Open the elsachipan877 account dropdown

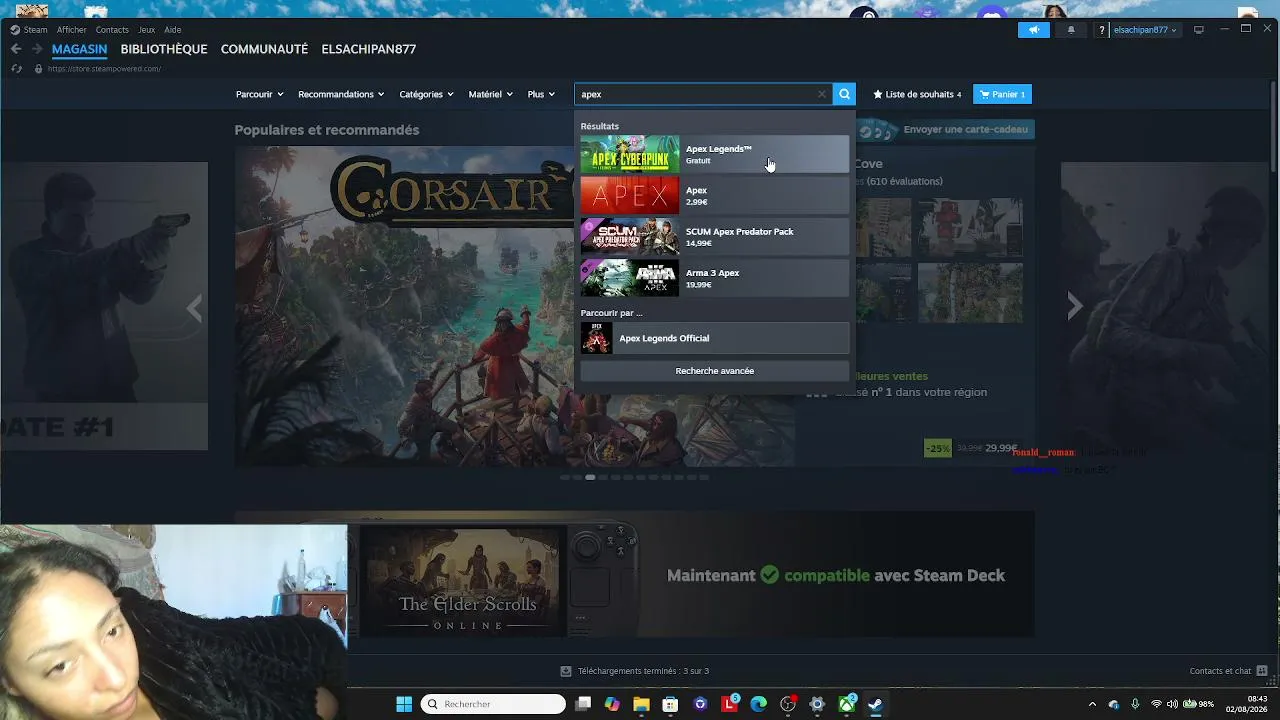click(x=1145, y=30)
